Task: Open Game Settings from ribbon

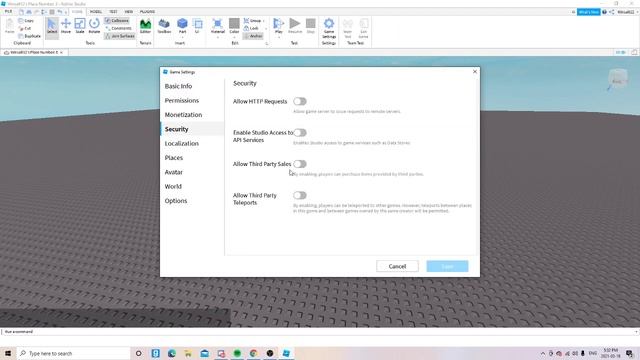Action: [329, 28]
